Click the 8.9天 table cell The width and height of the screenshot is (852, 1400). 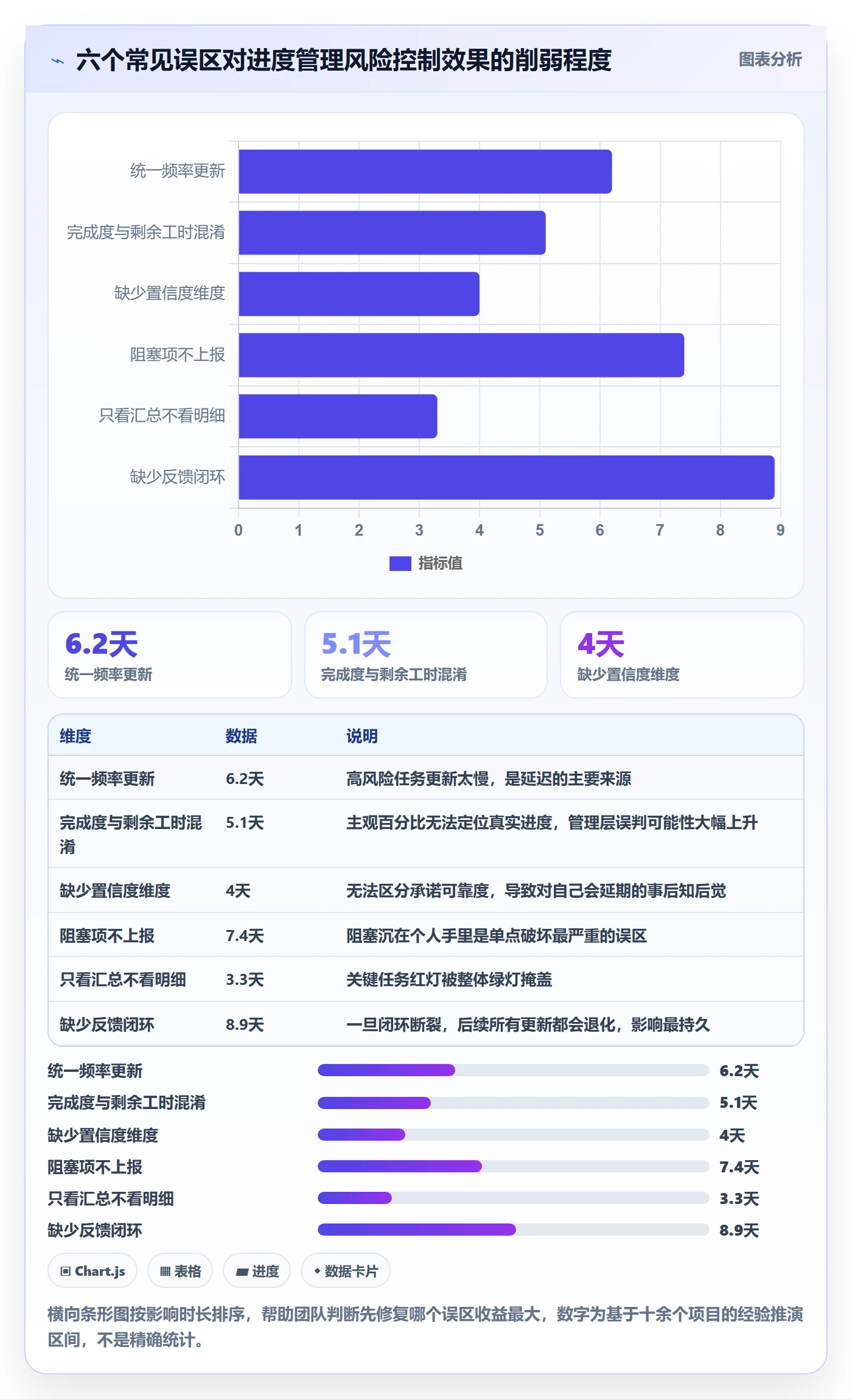[x=245, y=1024]
